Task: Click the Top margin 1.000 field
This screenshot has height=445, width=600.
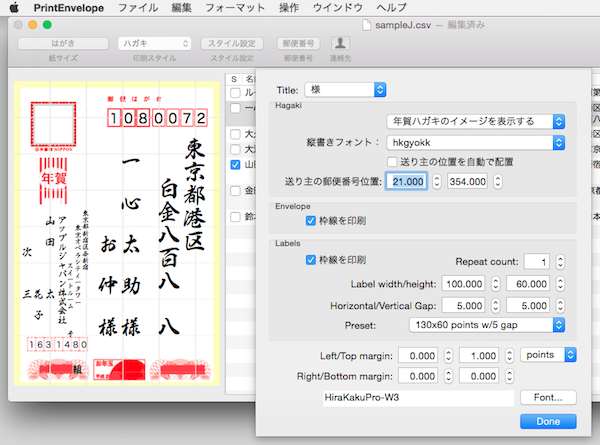Action: point(479,356)
